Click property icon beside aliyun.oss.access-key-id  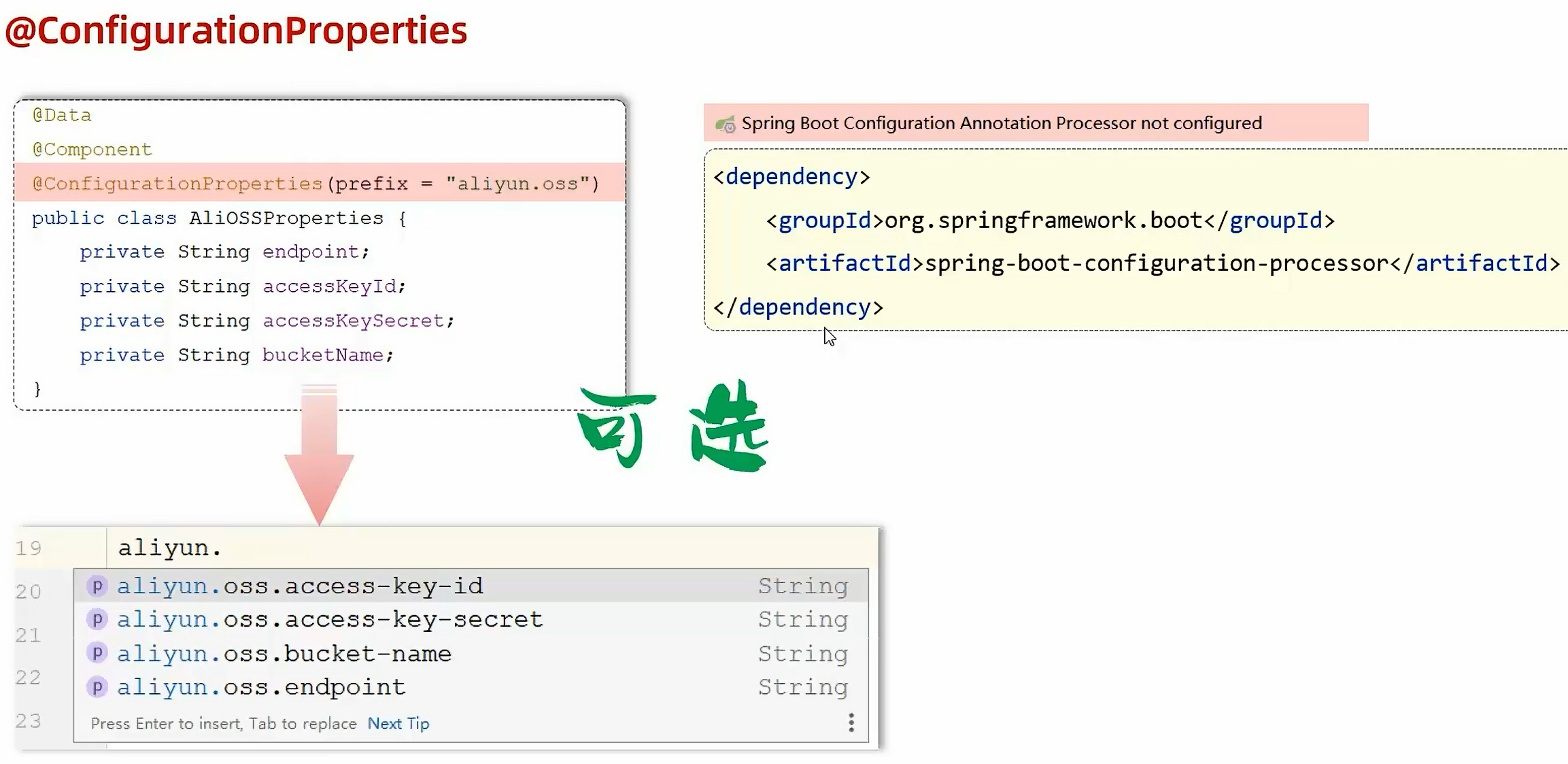click(97, 586)
